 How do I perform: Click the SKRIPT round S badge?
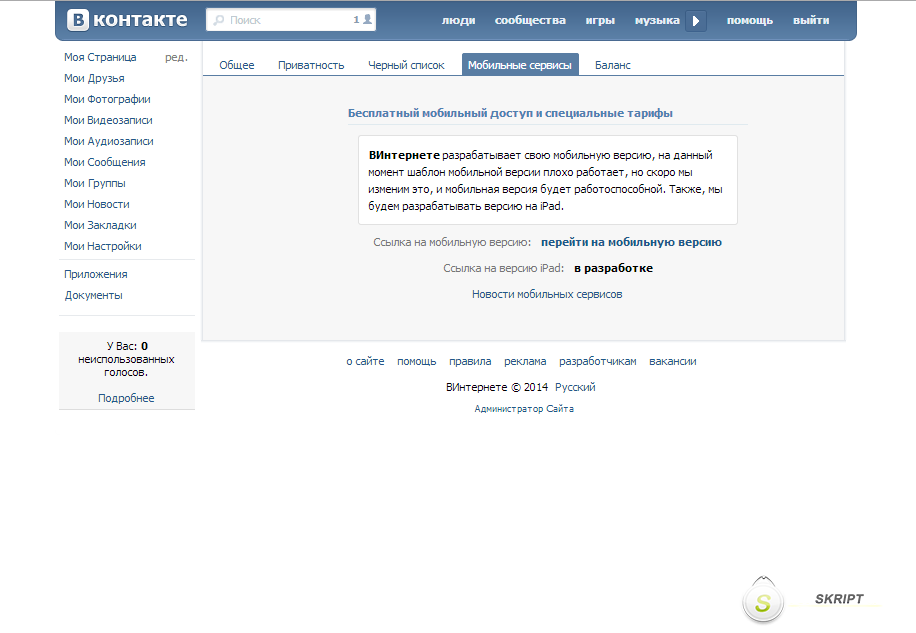(763, 601)
